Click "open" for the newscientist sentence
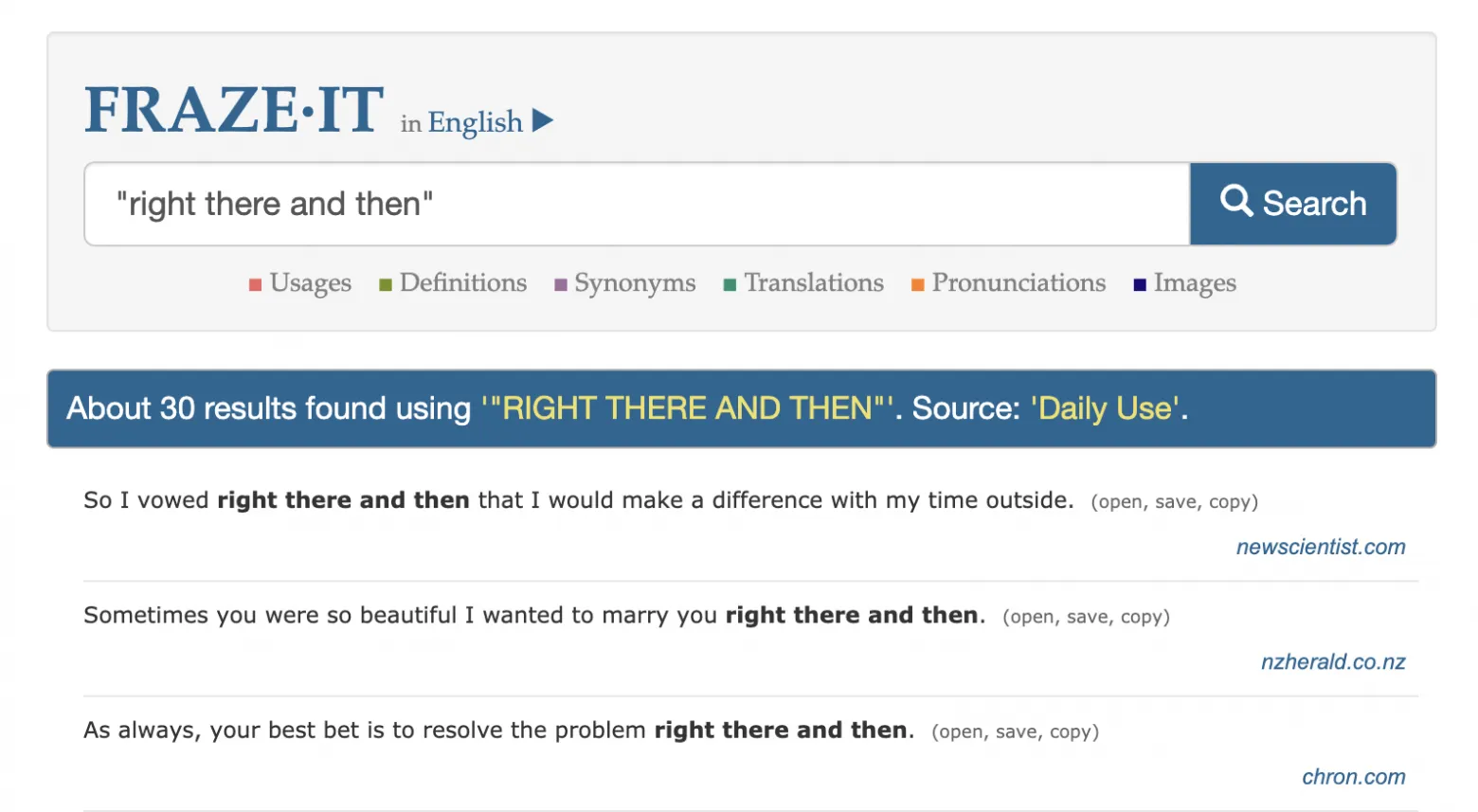1478x812 pixels. (1120, 502)
